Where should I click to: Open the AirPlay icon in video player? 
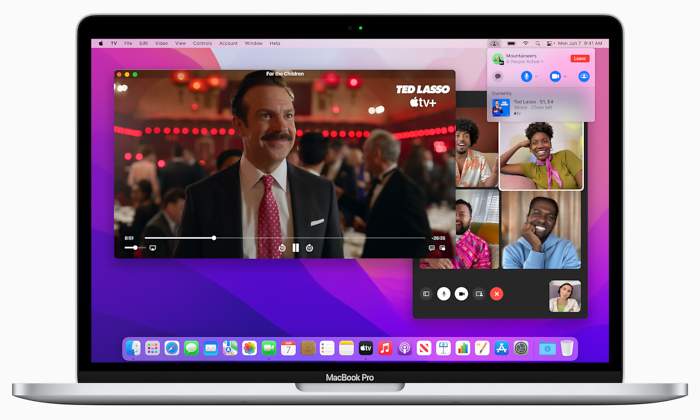pyautogui.click(x=153, y=248)
